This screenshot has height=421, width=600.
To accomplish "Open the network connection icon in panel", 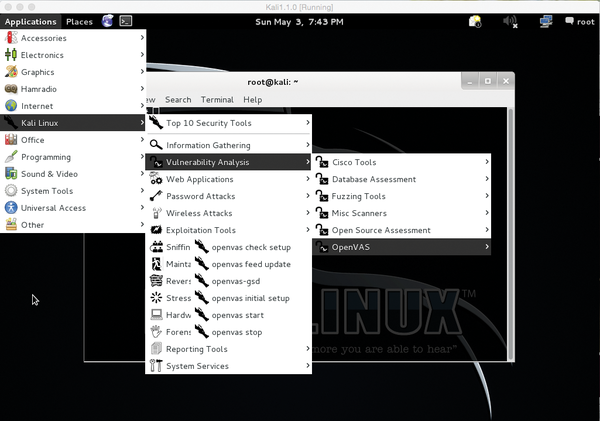I will [546, 21].
